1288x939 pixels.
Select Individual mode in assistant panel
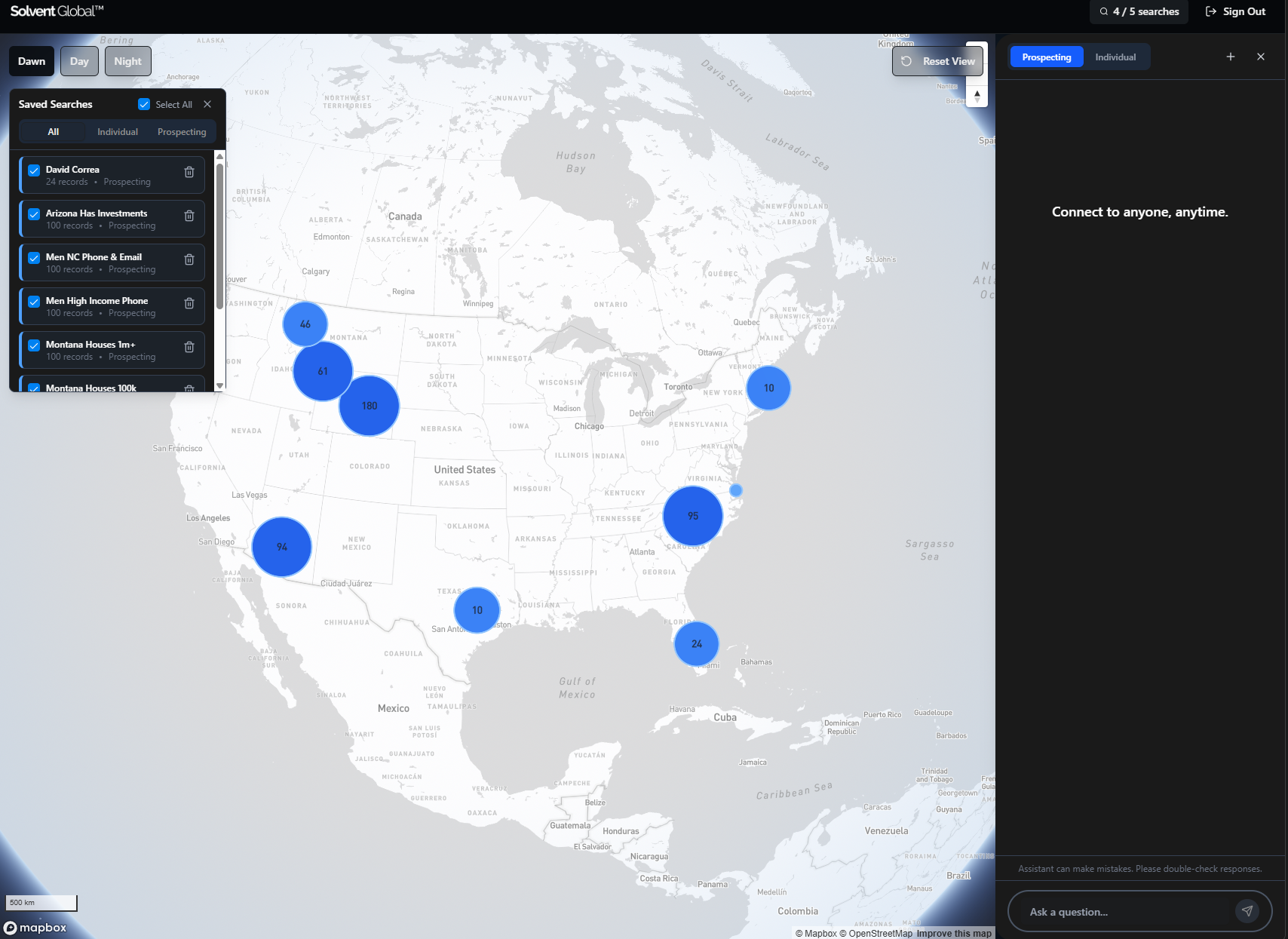[x=1115, y=57]
